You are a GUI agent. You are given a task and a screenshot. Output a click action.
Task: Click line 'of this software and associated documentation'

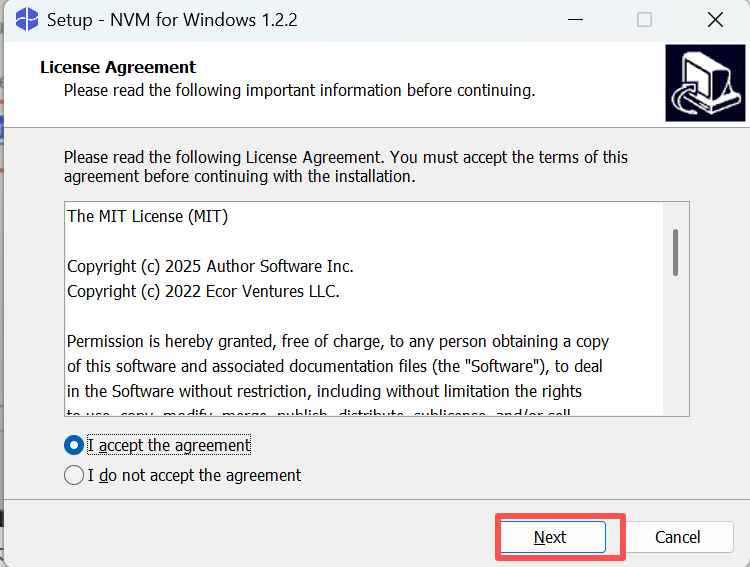334,366
